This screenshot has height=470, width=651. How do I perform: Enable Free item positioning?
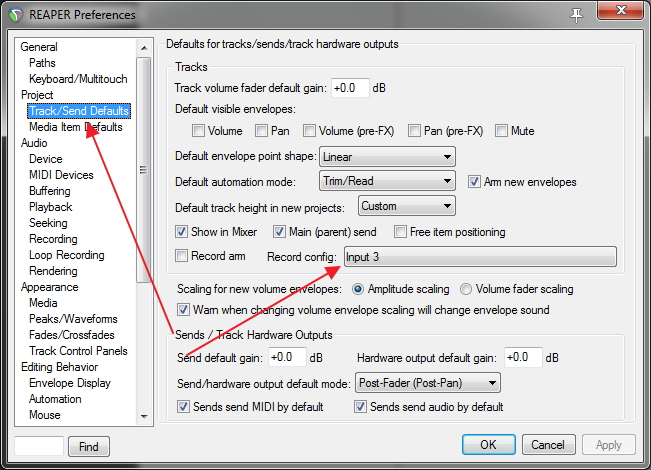point(400,232)
